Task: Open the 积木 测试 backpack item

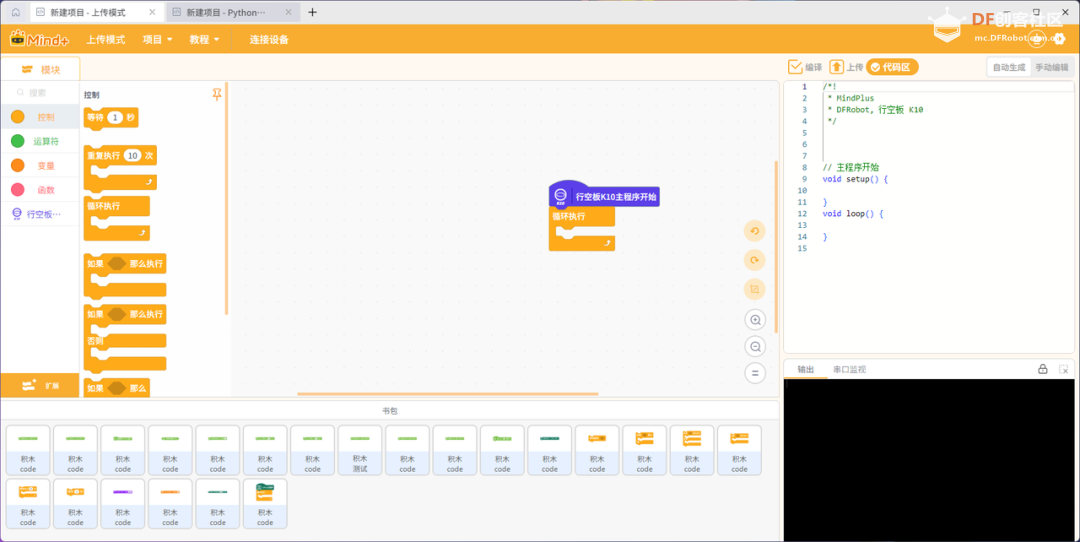Action: click(x=360, y=450)
